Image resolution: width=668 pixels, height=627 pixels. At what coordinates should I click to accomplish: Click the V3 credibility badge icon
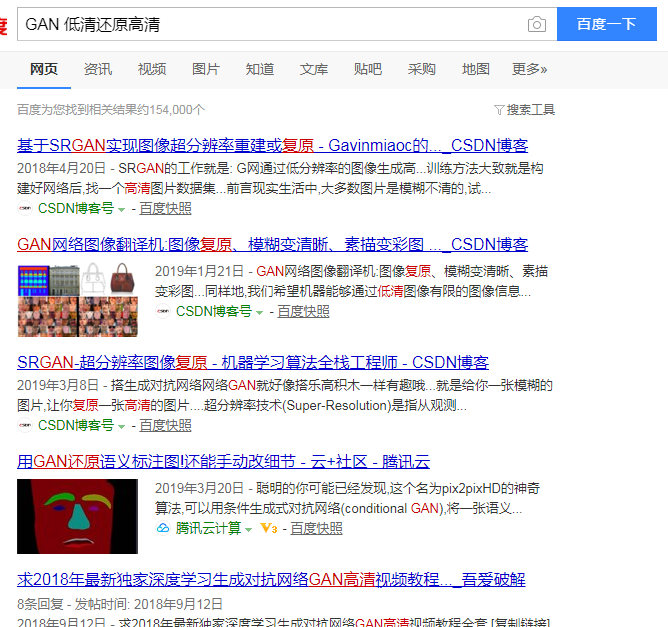269,528
